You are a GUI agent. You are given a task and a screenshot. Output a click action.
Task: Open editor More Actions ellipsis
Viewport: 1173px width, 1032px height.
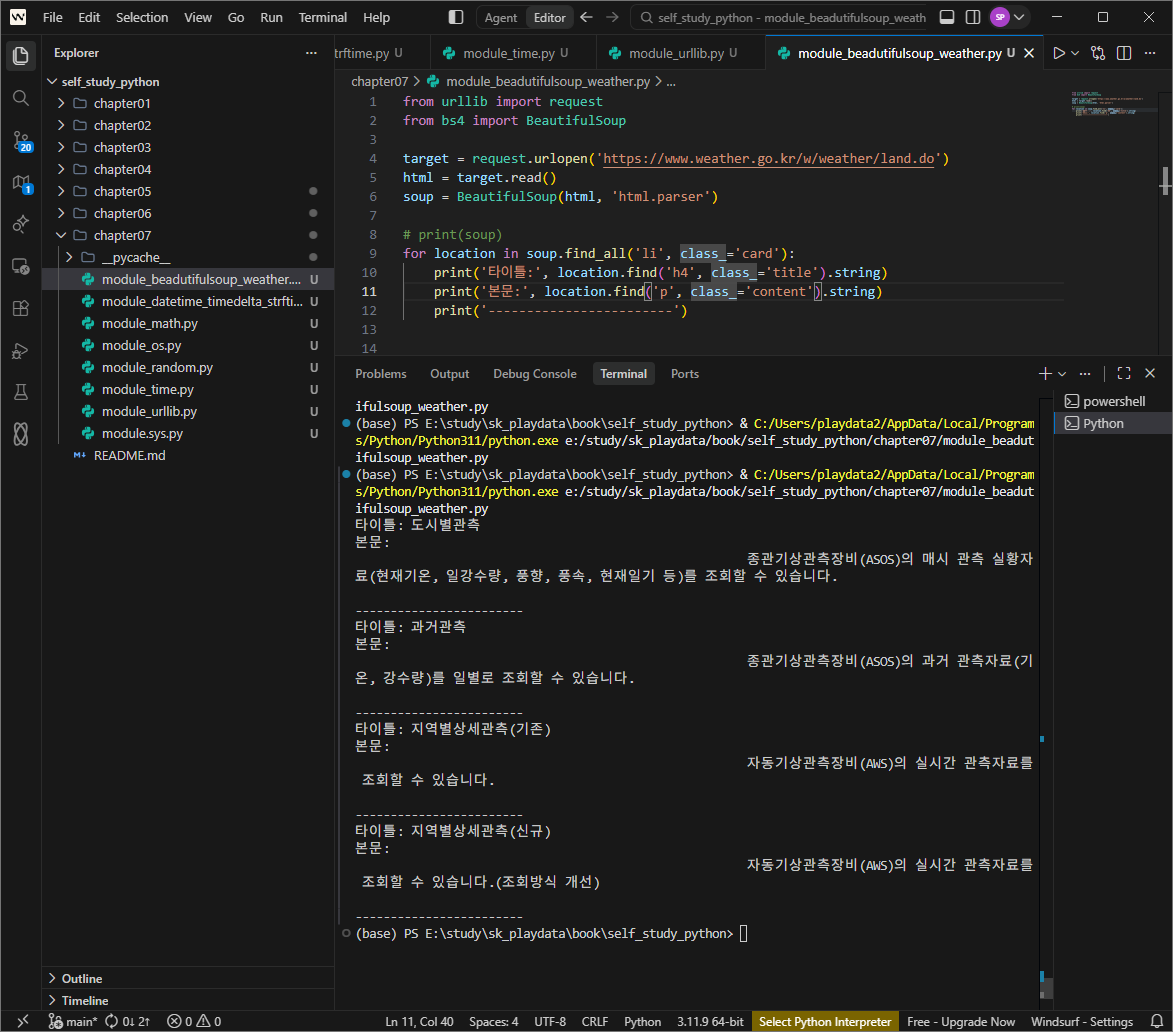[1150, 53]
